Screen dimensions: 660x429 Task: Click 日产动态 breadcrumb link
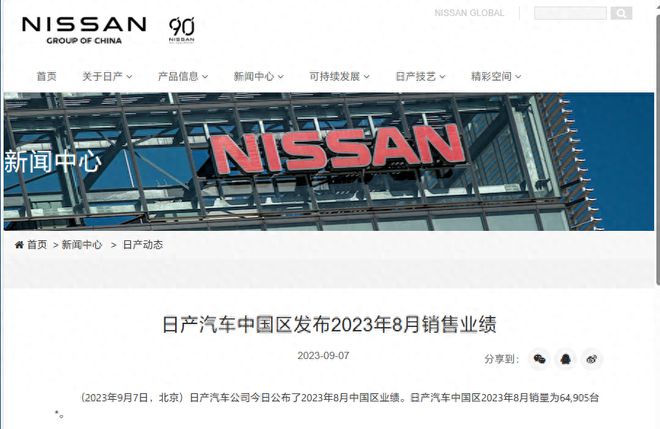click(143, 245)
